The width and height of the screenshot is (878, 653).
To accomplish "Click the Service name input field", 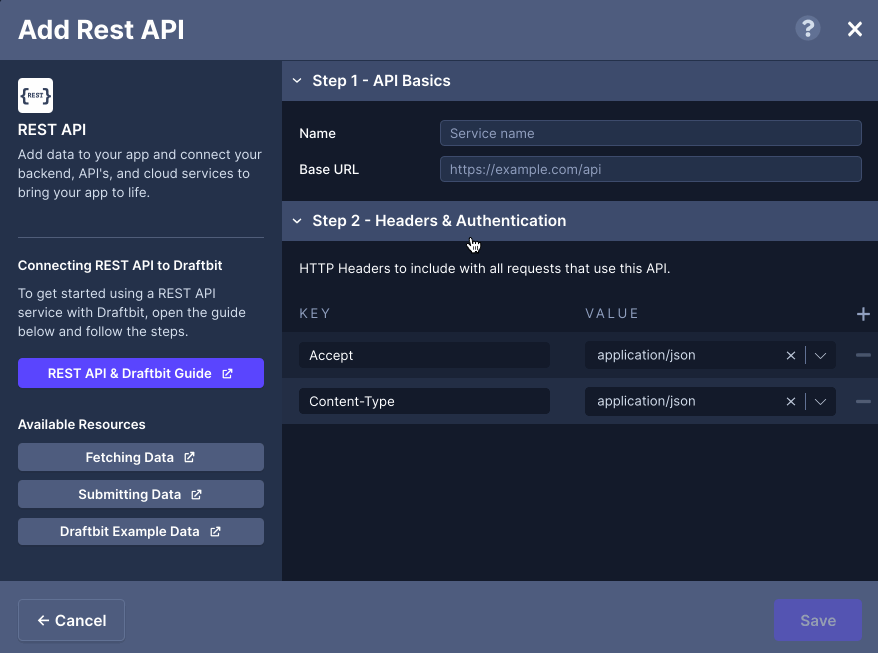I will [650, 133].
